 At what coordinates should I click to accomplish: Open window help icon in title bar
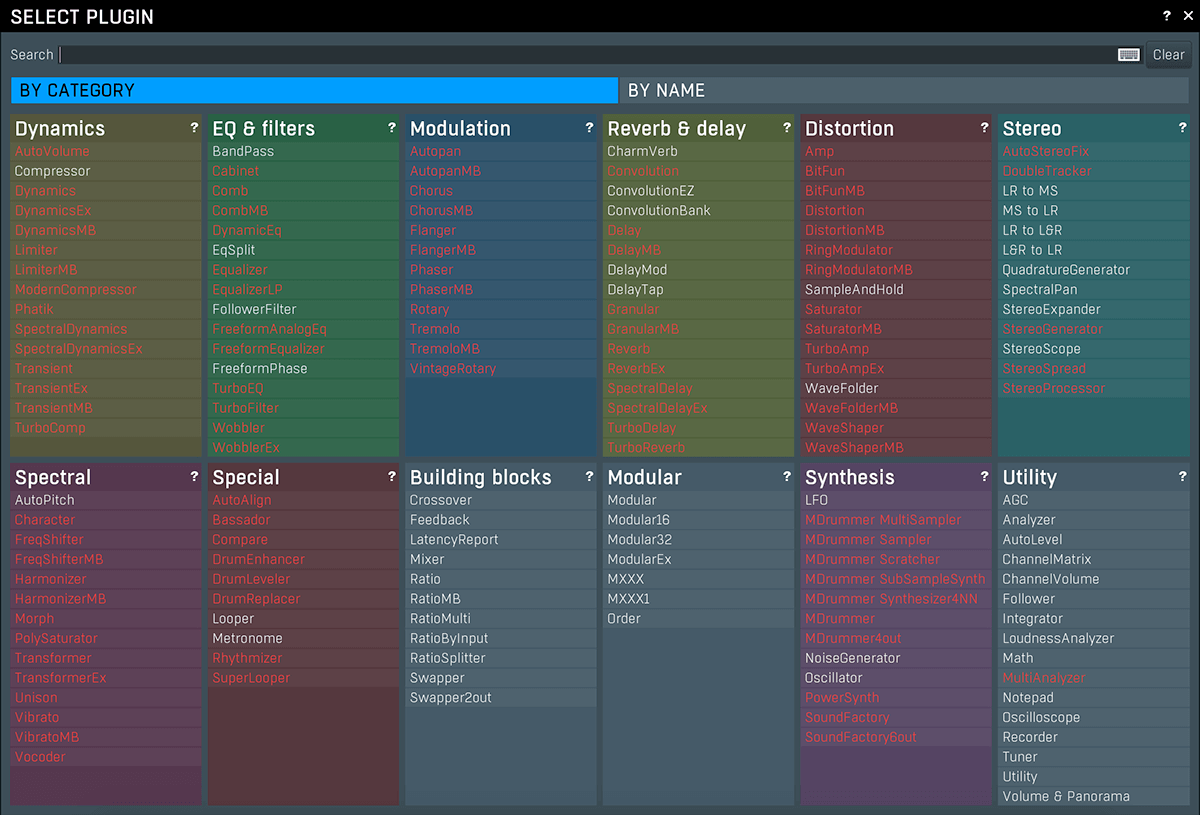tap(1167, 16)
